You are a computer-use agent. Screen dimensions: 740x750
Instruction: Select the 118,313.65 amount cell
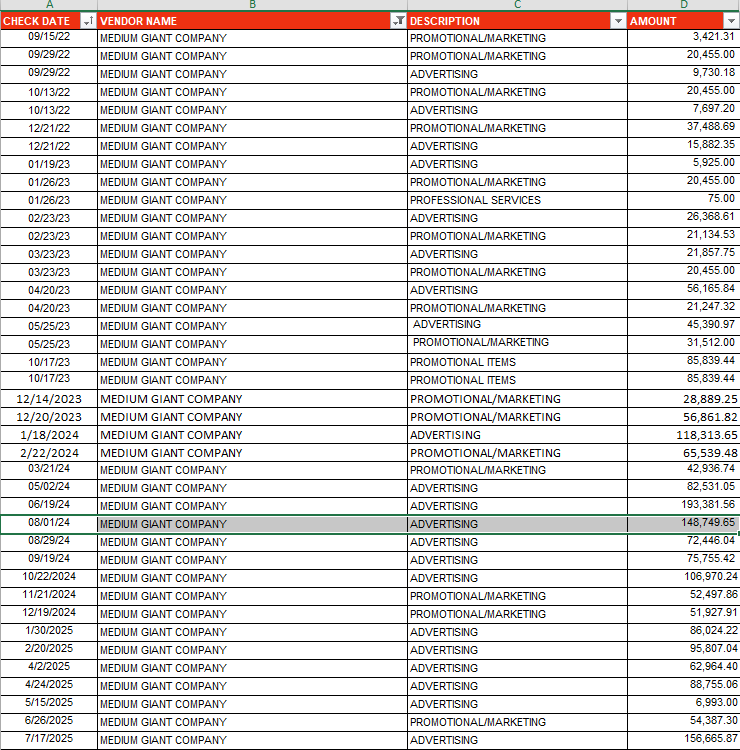coord(684,434)
